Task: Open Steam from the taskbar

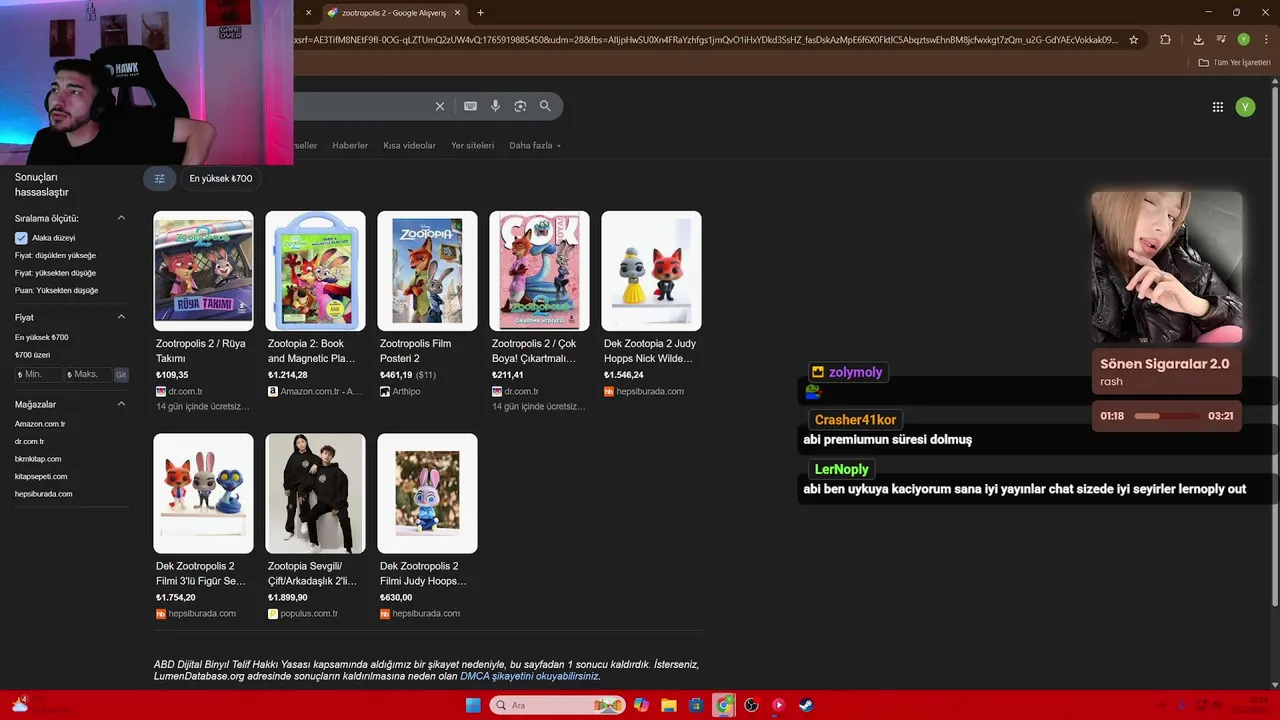Action: click(x=805, y=705)
